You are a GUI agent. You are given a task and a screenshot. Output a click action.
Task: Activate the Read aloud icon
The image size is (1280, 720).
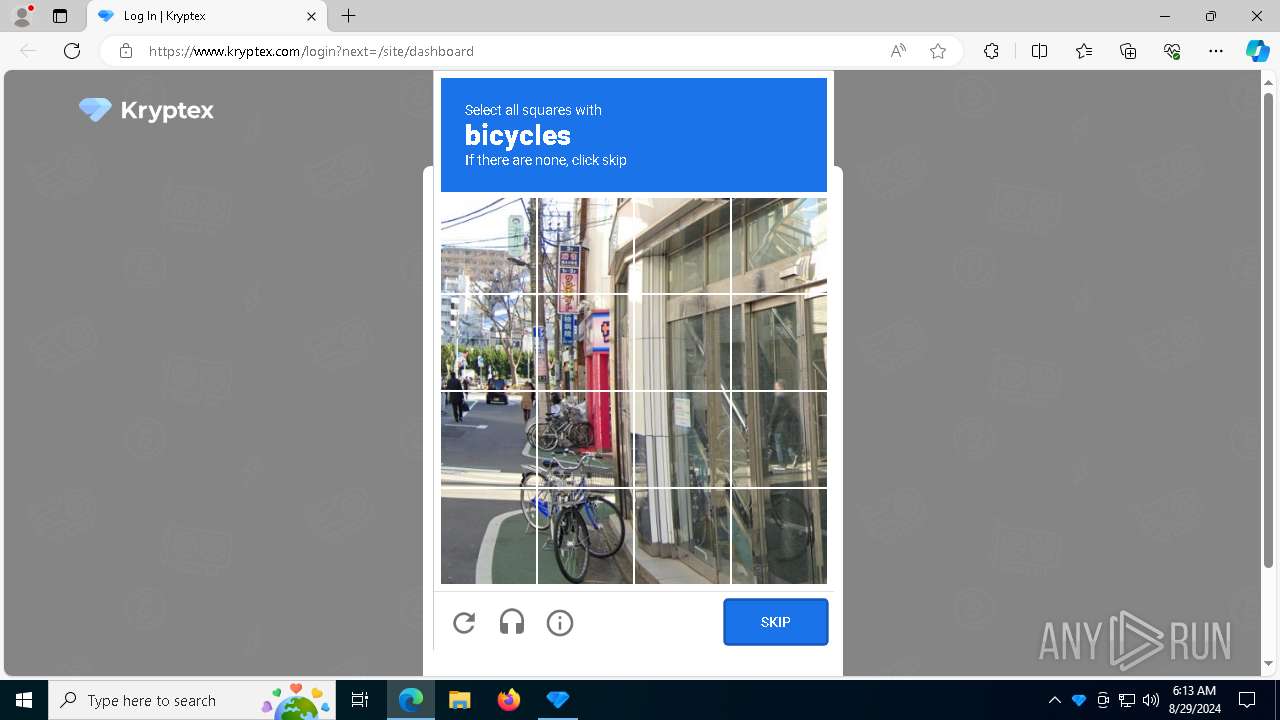(x=898, y=51)
